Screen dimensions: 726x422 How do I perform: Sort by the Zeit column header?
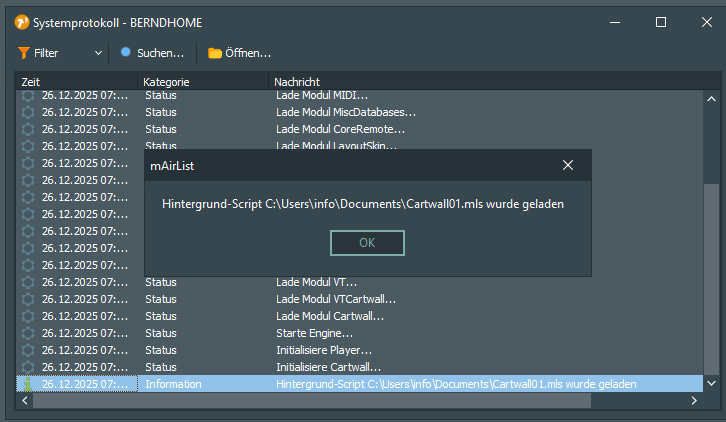tap(75, 81)
